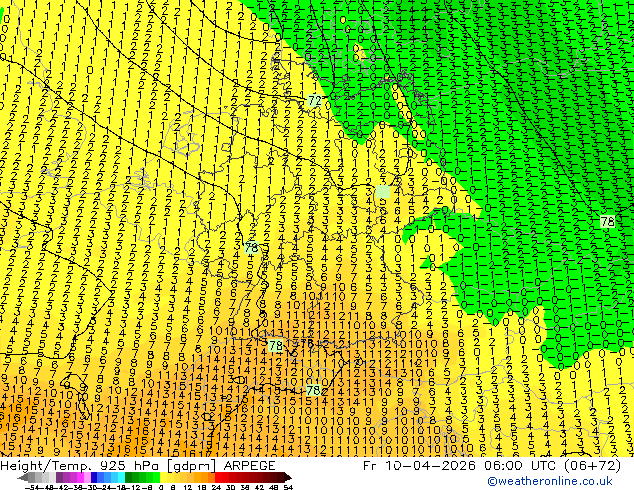Click the '54' label under the color scale
This screenshot has width=634, height=490.
click(x=288, y=488)
